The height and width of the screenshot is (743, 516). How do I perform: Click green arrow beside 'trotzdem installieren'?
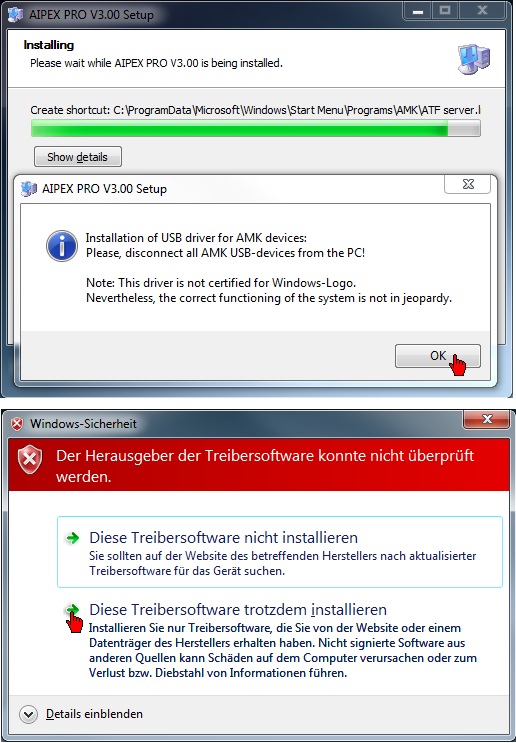point(72,609)
